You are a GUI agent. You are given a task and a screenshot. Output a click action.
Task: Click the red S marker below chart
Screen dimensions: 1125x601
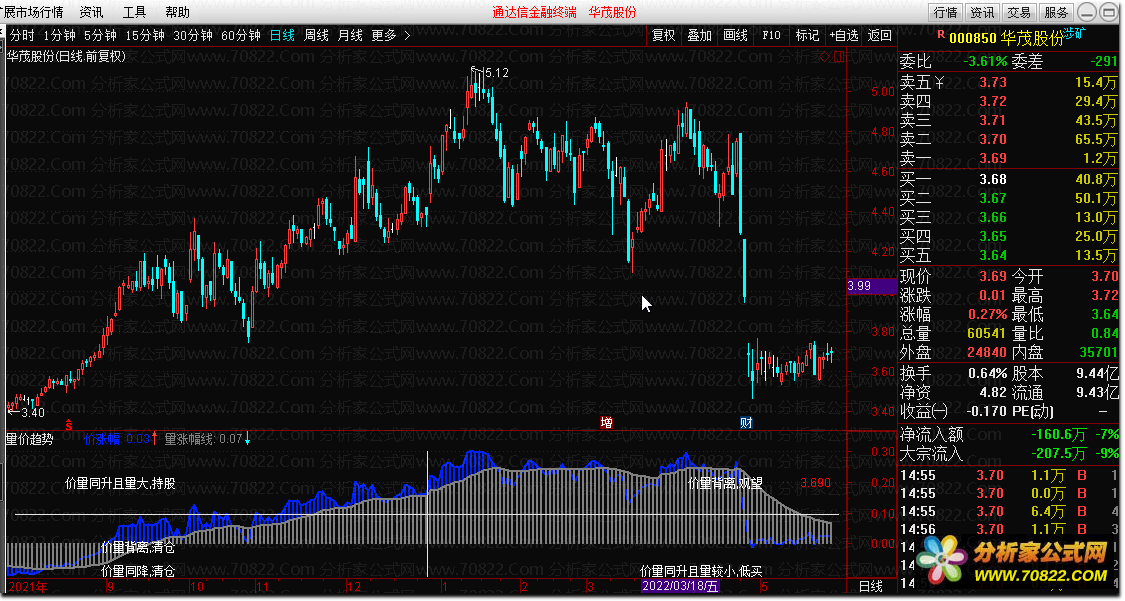pyautogui.click(x=69, y=425)
